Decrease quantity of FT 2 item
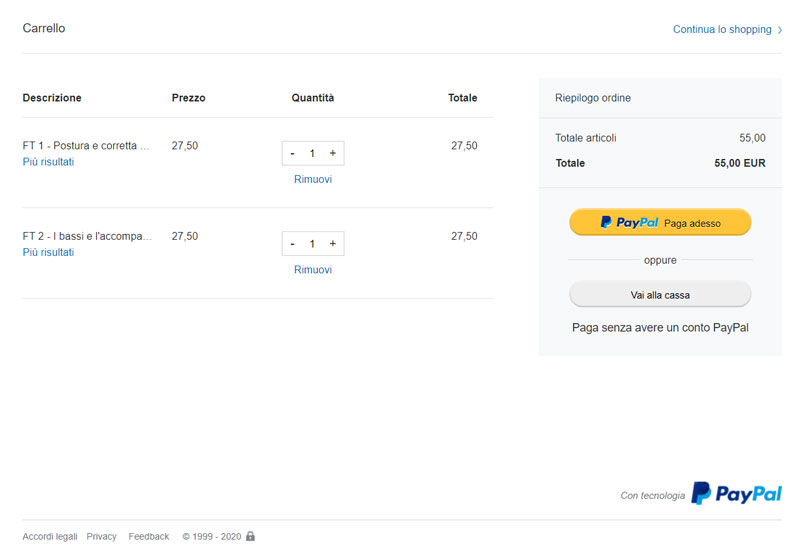 coord(292,244)
